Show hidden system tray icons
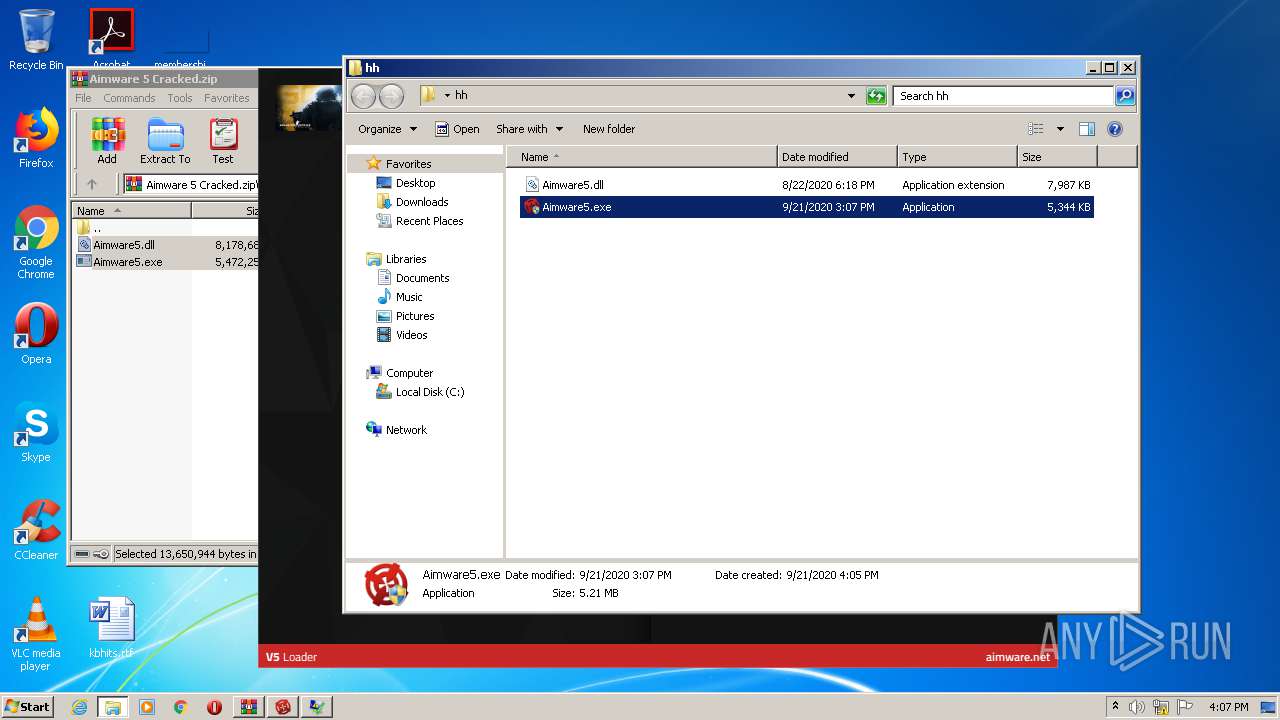This screenshot has height=720, width=1280. coord(1115,706)
